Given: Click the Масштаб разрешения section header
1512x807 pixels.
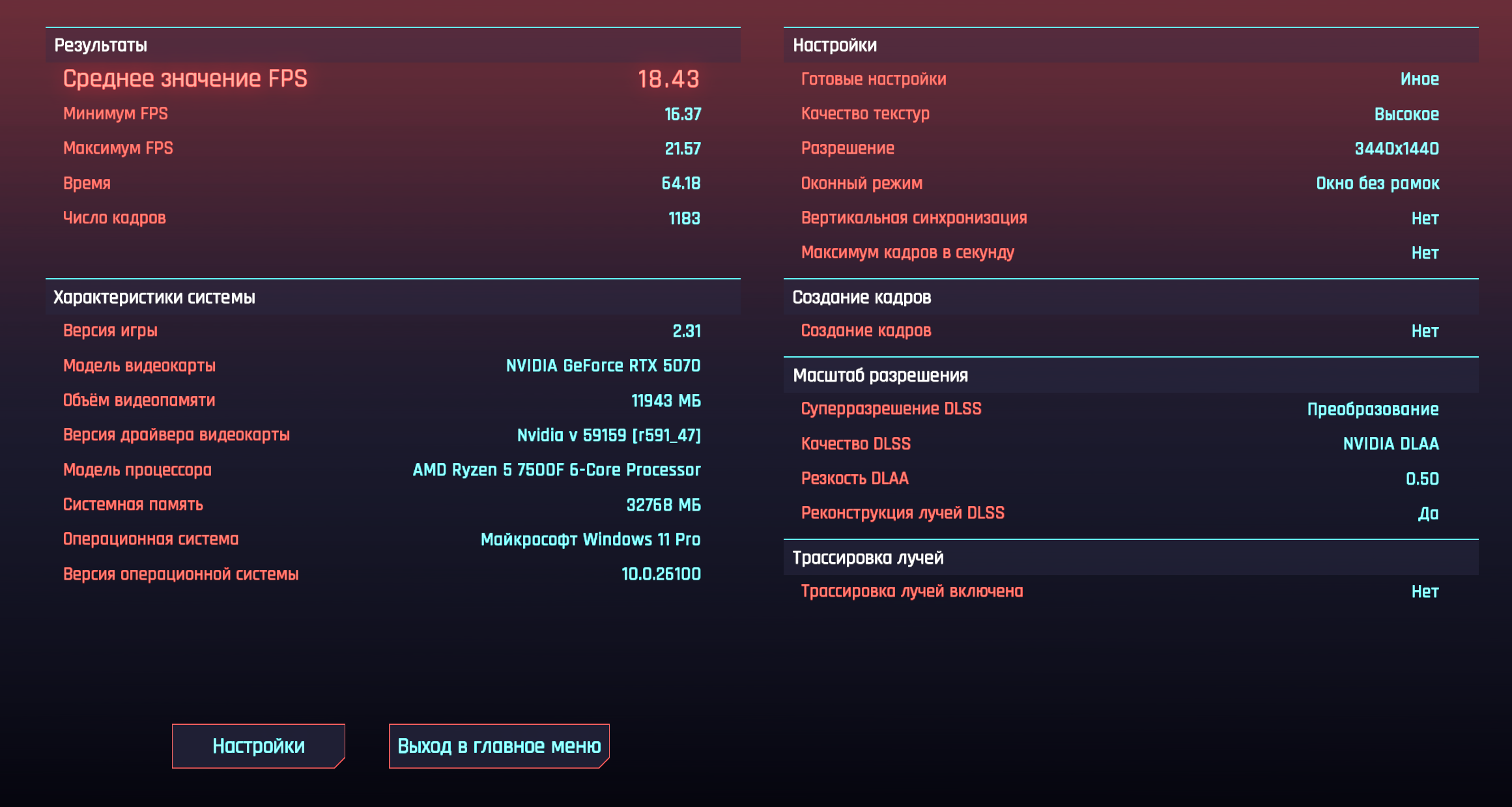Looking at the screenshot, I should 880,375.
